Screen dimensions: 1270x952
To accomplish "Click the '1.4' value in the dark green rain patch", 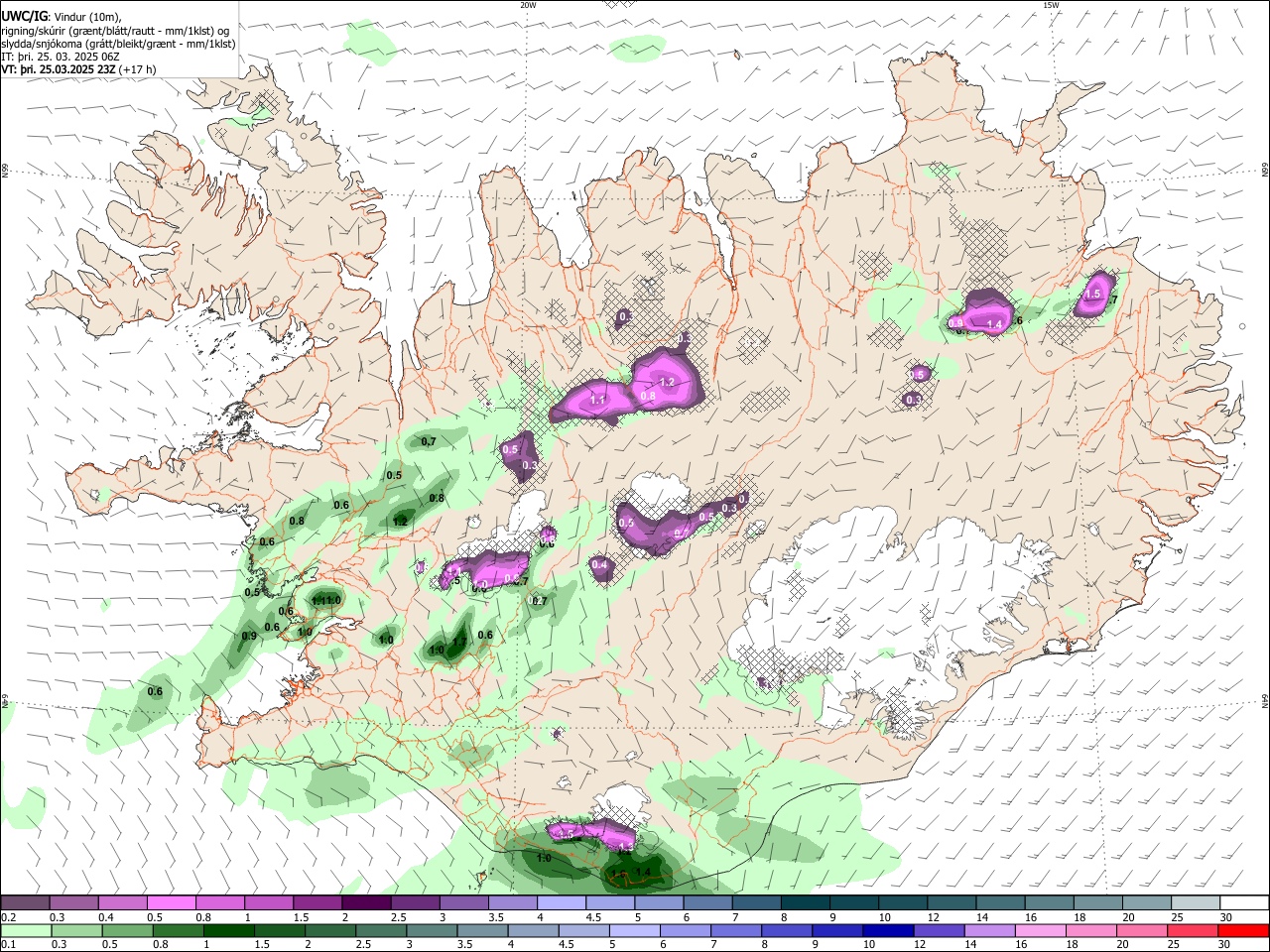I will (x=643, y=873).
